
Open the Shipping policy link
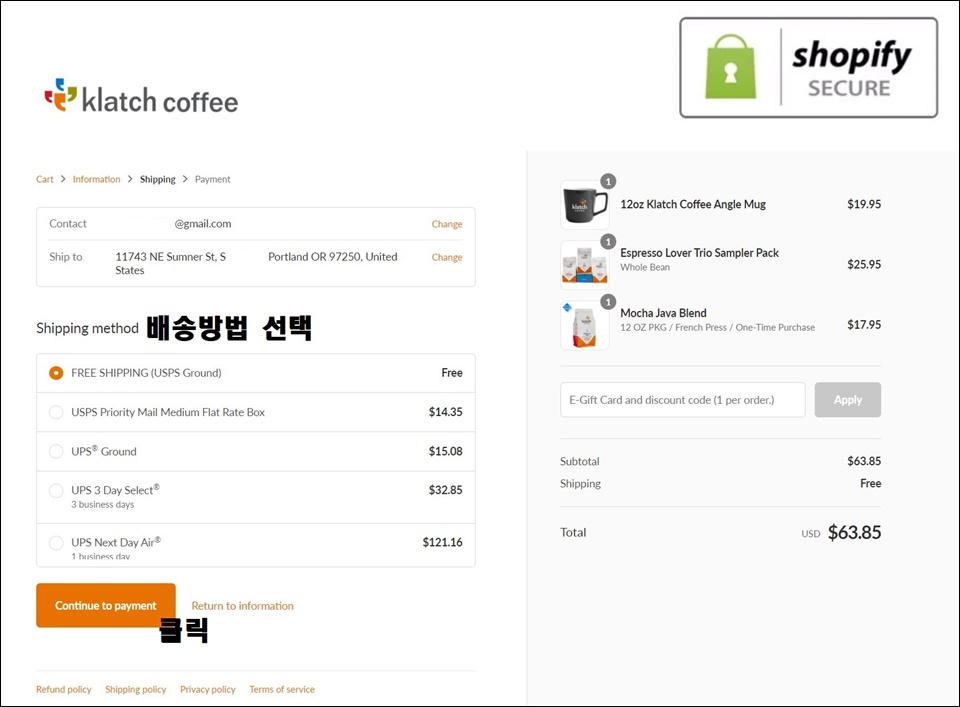point(135,689)
